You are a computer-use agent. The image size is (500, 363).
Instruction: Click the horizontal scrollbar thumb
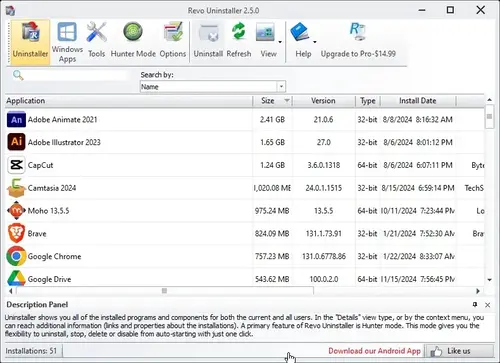(165, 291)
